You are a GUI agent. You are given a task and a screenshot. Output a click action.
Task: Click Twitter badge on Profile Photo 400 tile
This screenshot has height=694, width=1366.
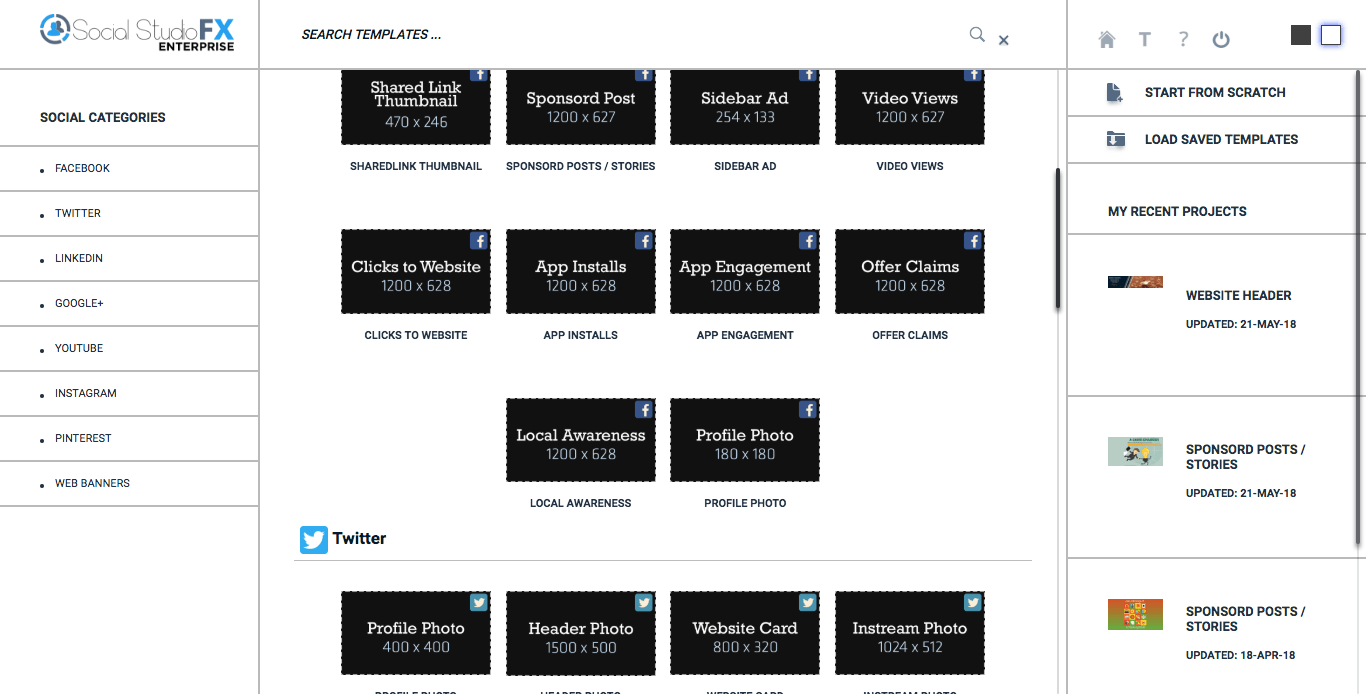point(479,603)
